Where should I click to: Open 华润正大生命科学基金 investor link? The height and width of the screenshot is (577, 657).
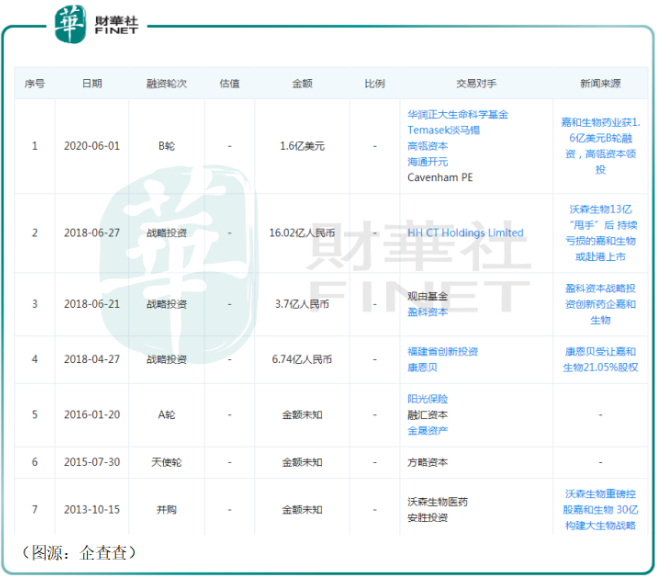pyautogui.click(x=458, y=114)
